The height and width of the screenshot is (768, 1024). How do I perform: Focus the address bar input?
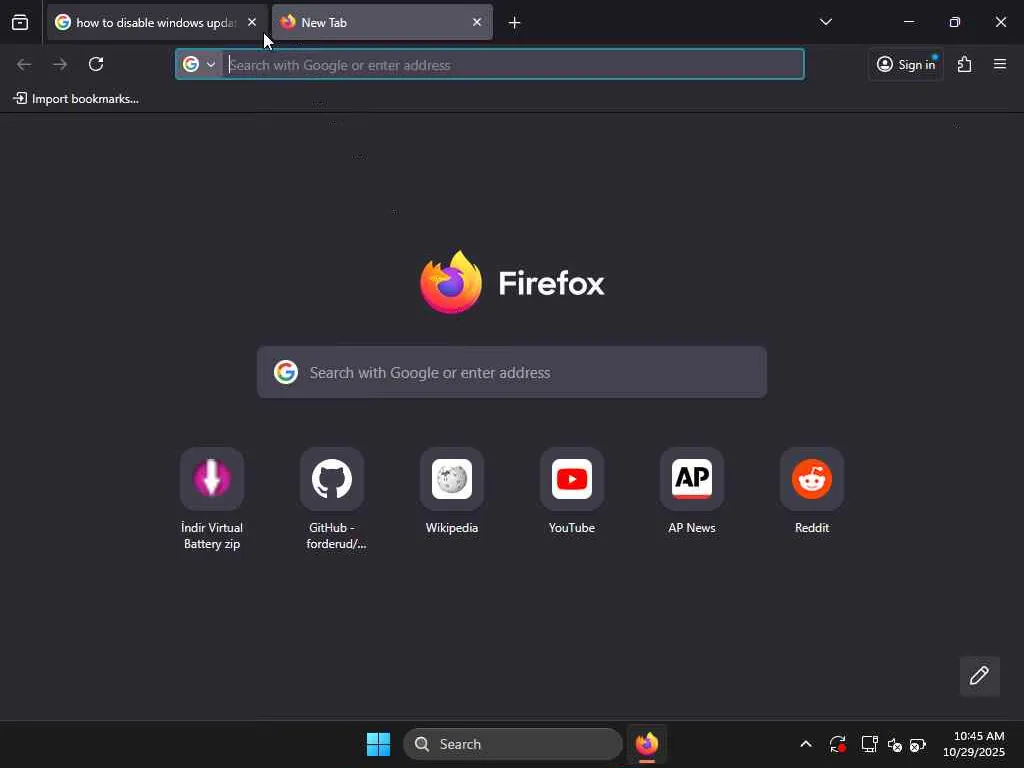tap(515, 65)
